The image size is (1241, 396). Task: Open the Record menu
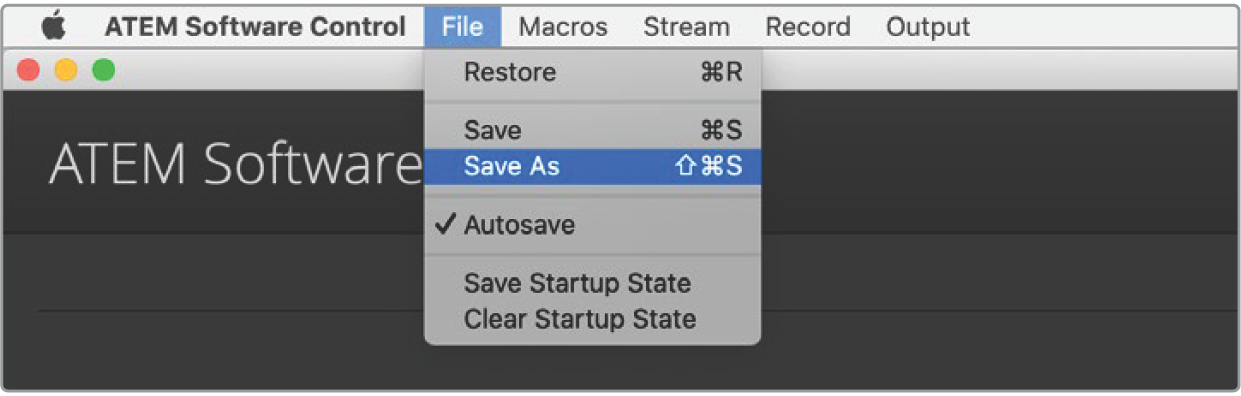click(x=807, y=27)
